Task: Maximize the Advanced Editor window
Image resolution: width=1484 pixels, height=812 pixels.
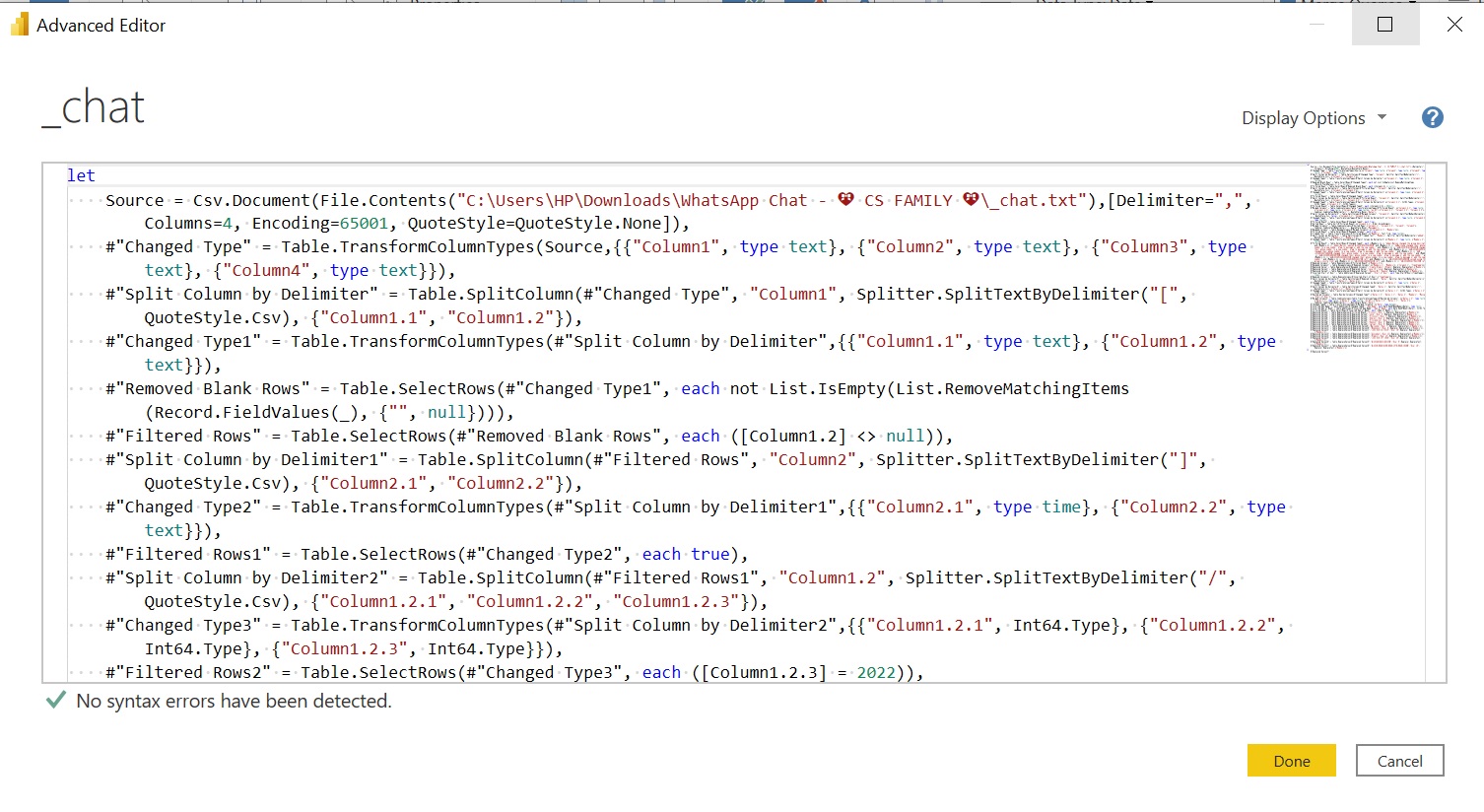Action: tap(1384, 25)
